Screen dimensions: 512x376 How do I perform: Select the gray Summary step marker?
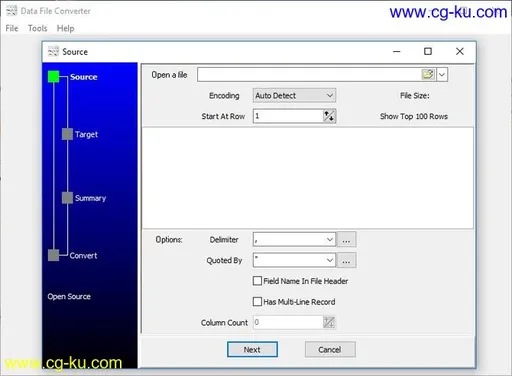coord(67,198)
